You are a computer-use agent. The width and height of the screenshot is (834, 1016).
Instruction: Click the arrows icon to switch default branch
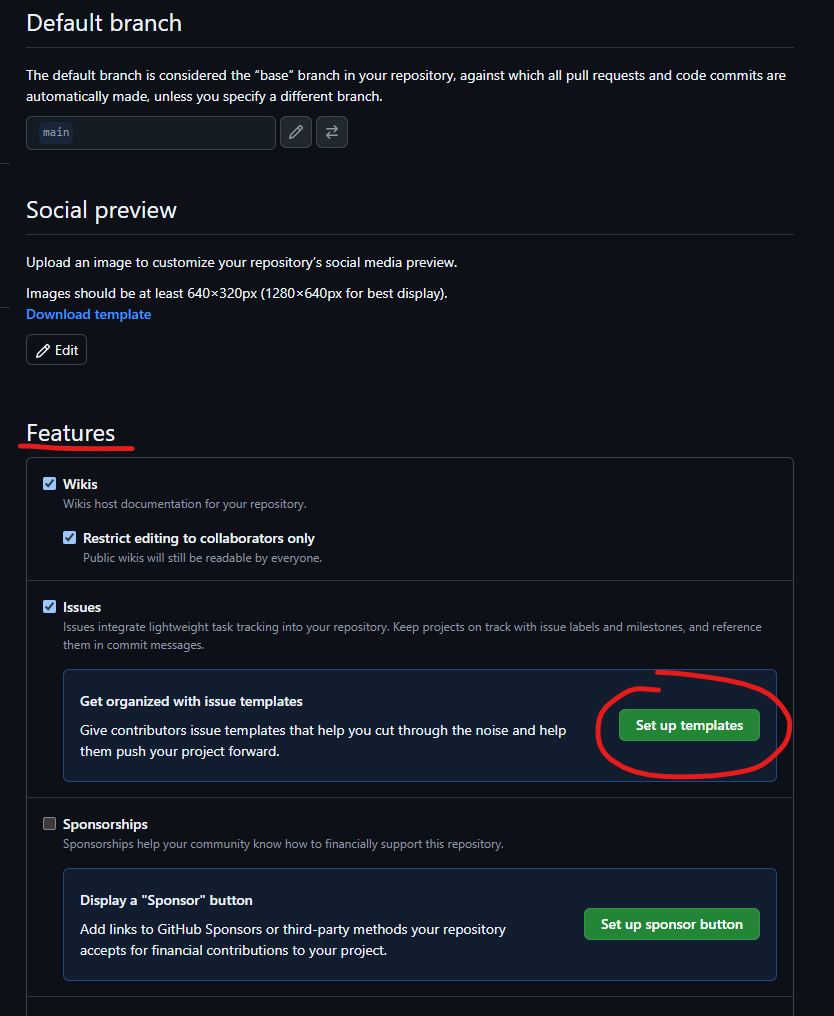[x=332, y=132]
